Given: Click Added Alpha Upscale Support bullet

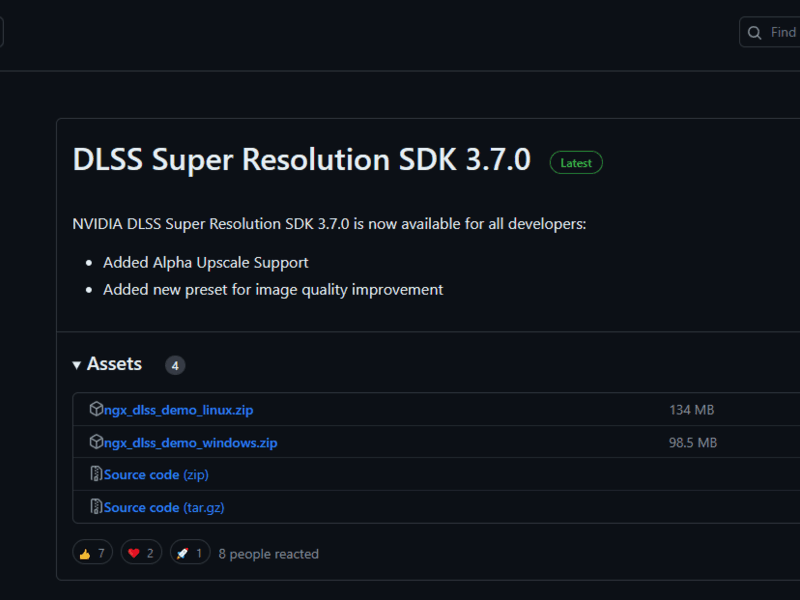Looking at the screenshot, I should click(206, 263).
